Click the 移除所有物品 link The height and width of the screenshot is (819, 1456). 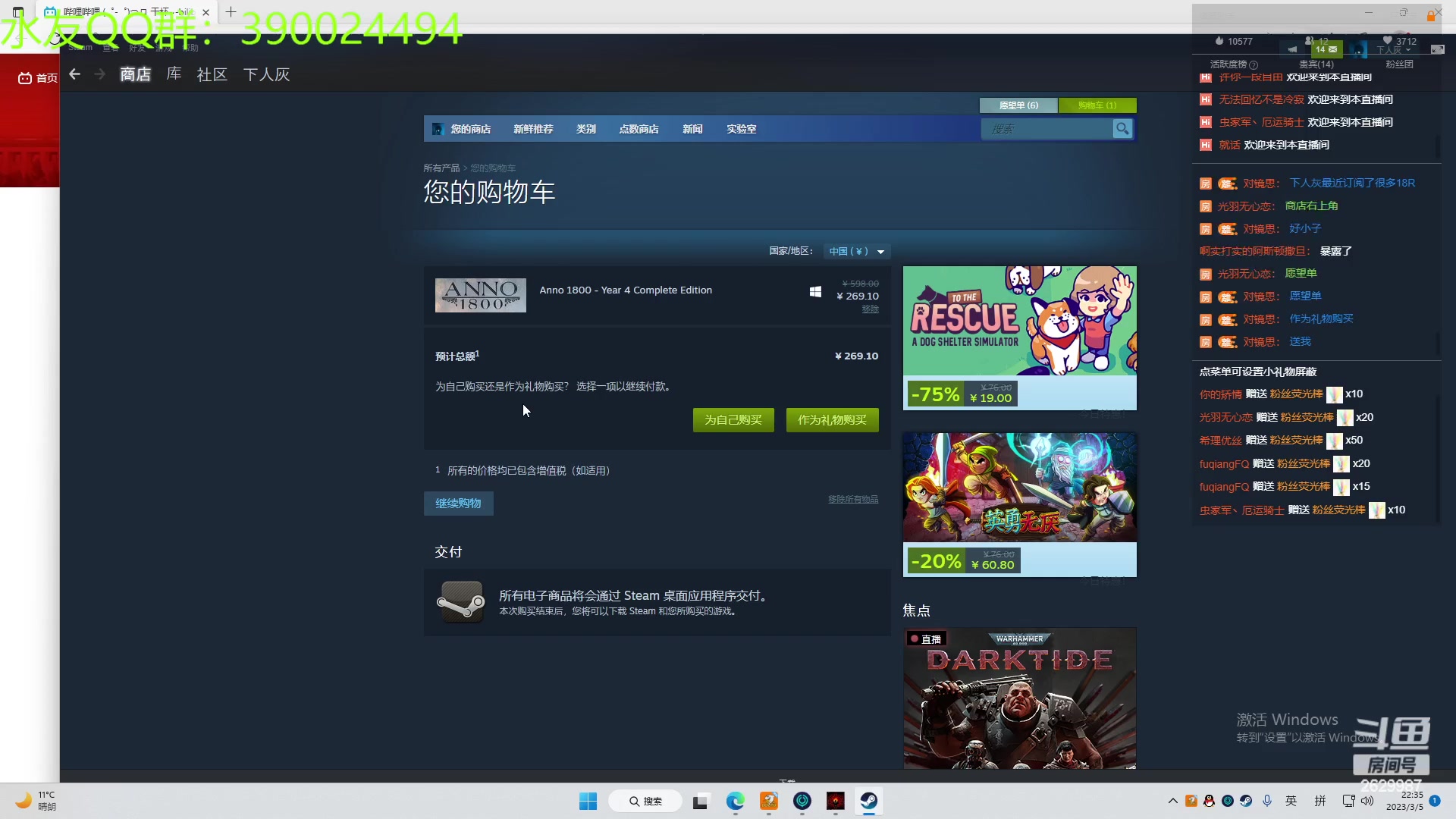[852, 499]
